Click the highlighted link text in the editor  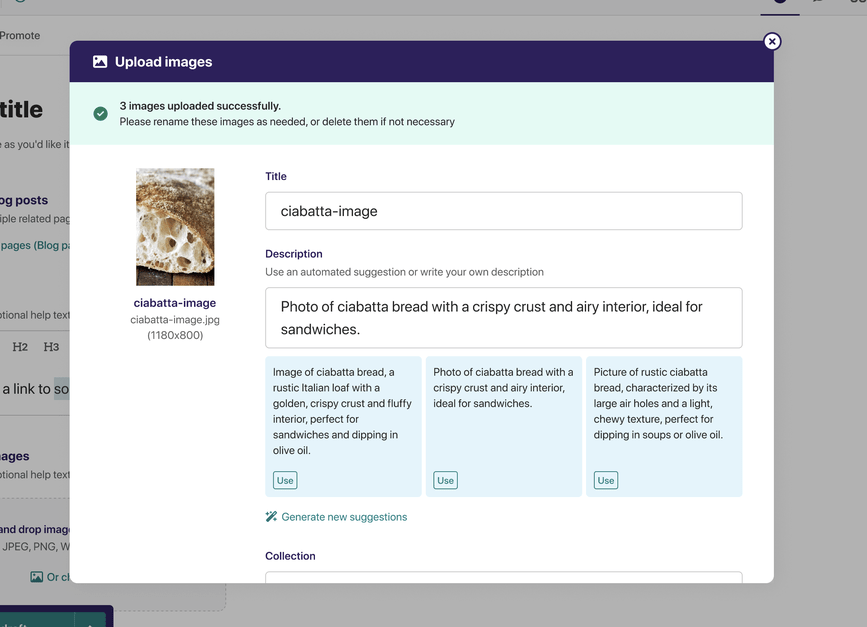click(61, 389)
